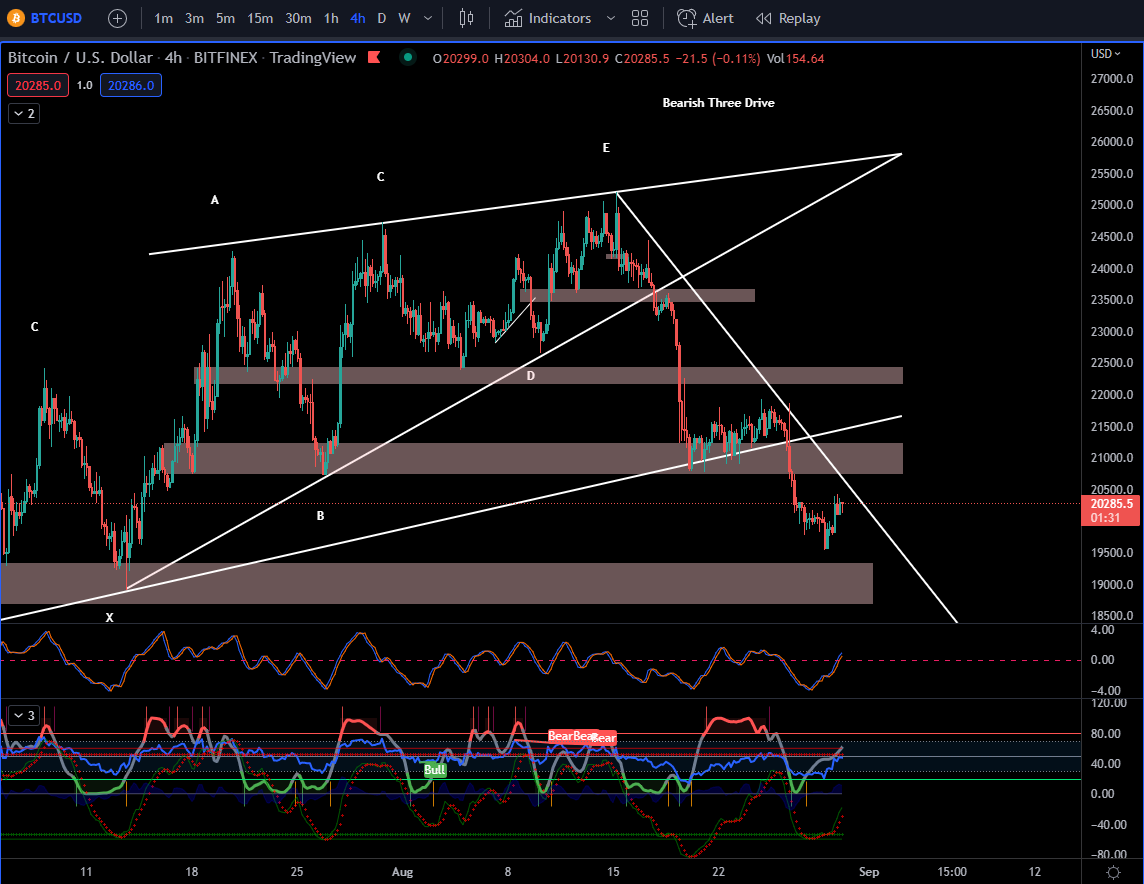Screen dimensions: 1144x884
Task: Add a symbol to compare with plus icon
Action: pyautogui.click(x=117, y=18)
